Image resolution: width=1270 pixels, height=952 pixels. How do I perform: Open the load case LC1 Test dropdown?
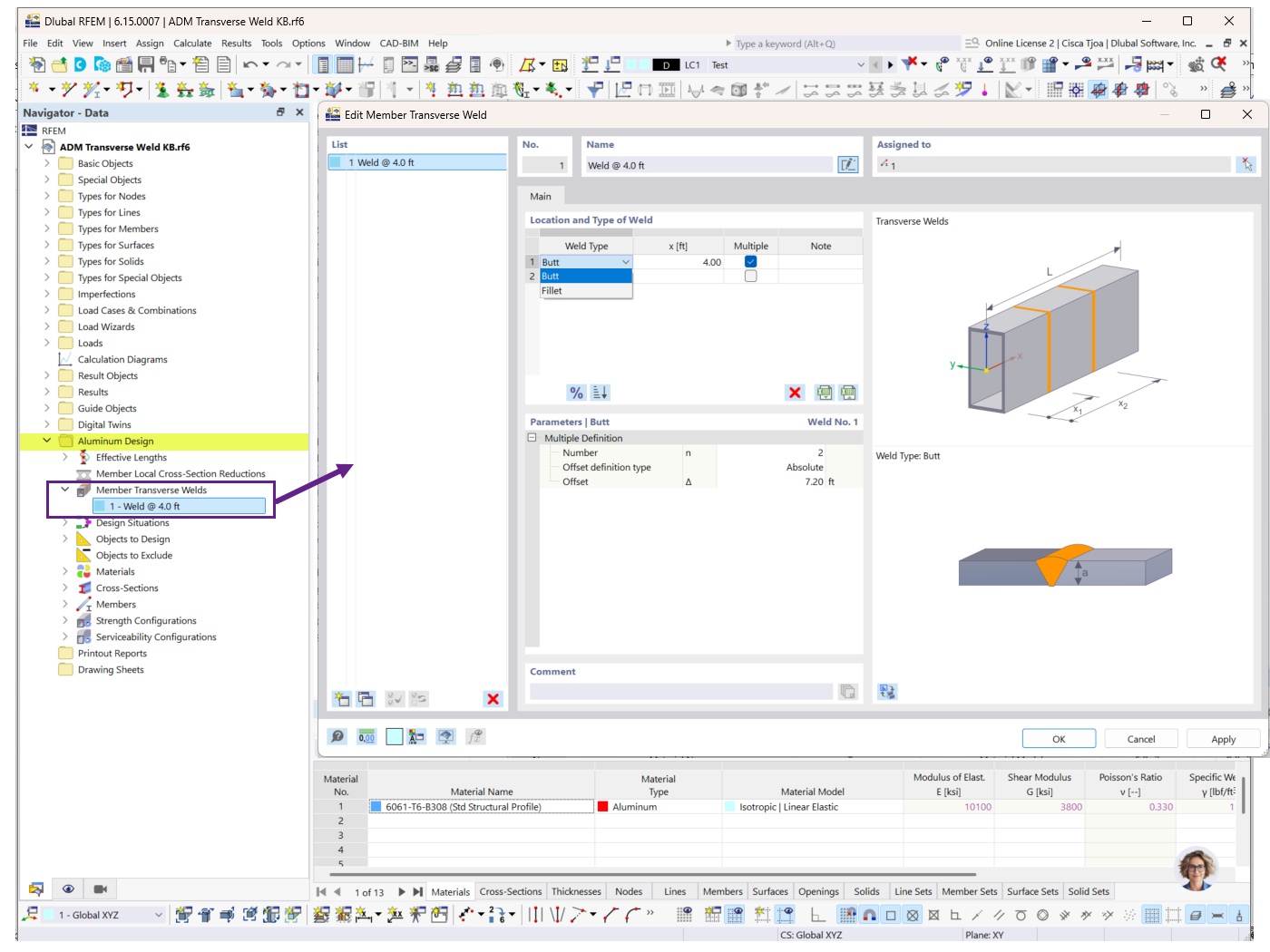861,65
